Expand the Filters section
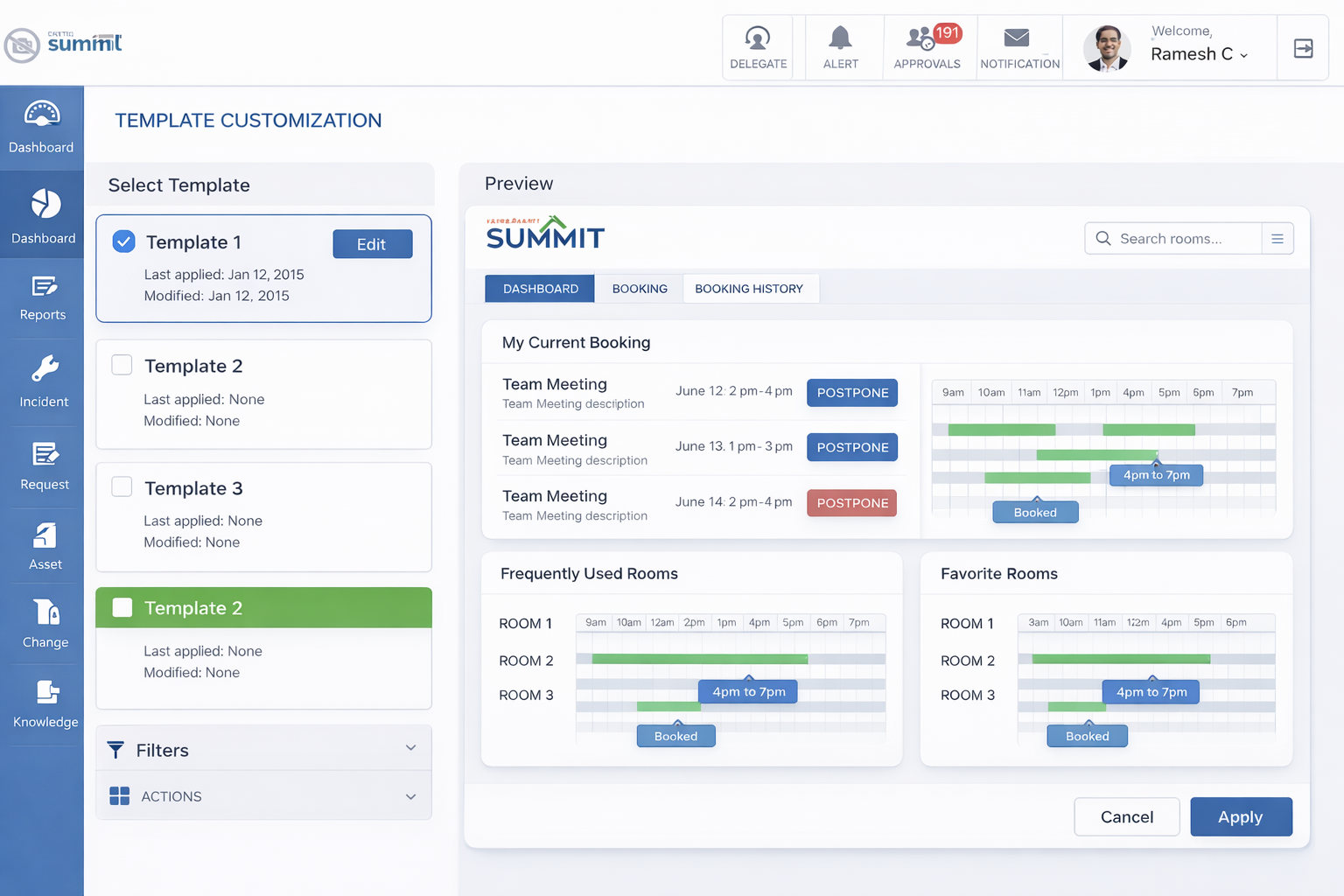Image resolution: width=1344 pixels, height=896 pixels. pyautogui.click(x=263, y=749)
